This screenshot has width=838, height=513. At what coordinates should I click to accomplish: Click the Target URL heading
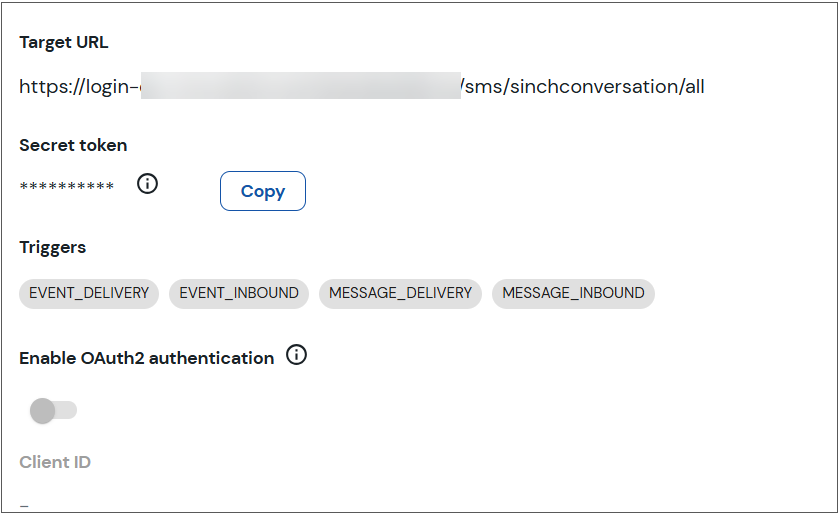coord(64,42)
